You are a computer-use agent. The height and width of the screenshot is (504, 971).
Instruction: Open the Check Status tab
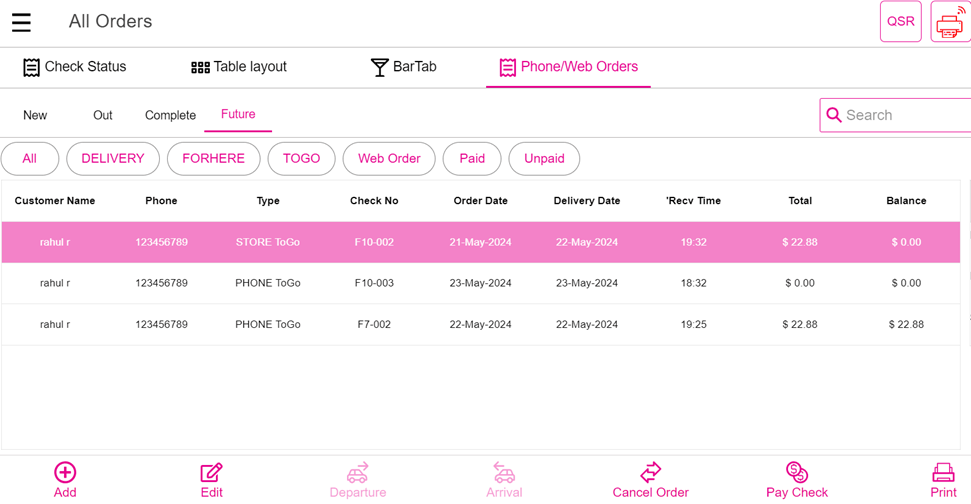point(75,67)
